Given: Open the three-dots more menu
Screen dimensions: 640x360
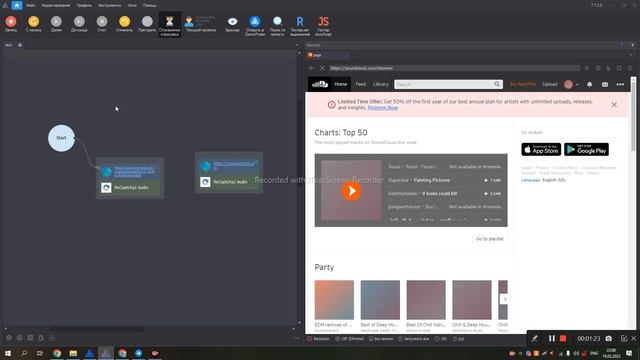Looking at the screenshot, I should (620, 84).
